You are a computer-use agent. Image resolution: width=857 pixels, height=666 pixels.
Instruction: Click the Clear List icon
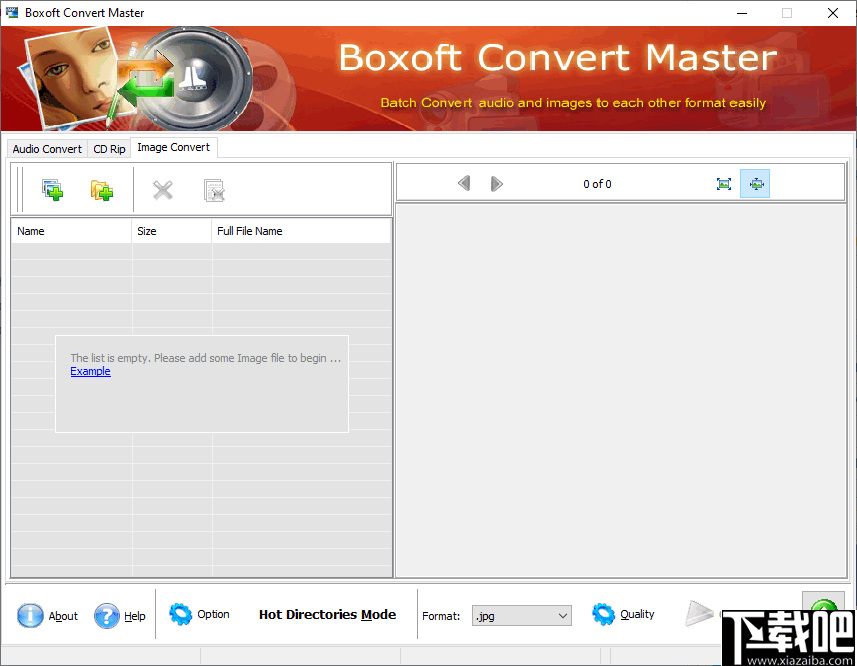214,190
